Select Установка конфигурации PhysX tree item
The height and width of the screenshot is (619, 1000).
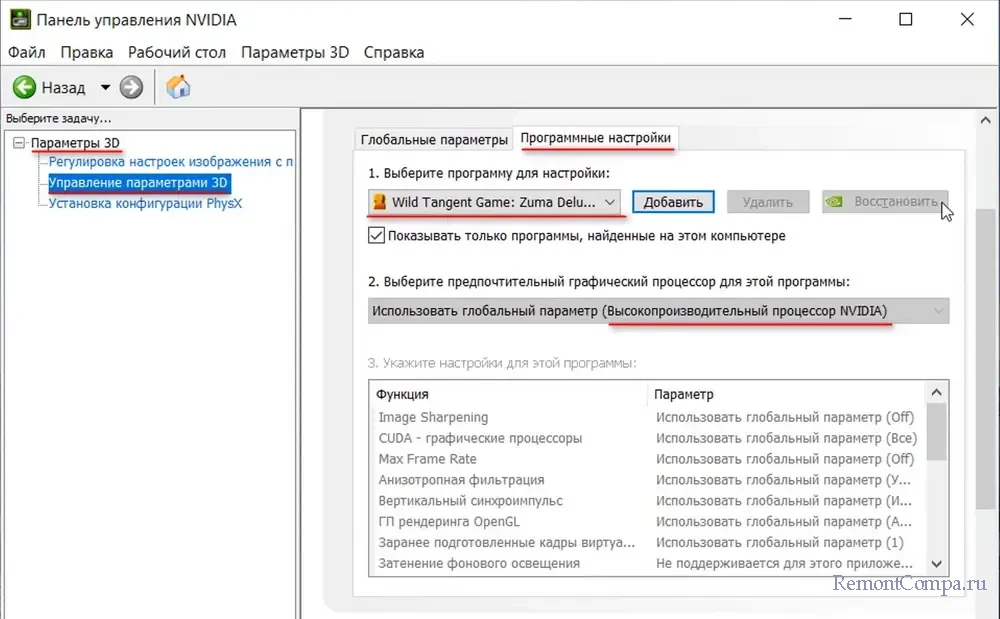click(x=145, y=203)
